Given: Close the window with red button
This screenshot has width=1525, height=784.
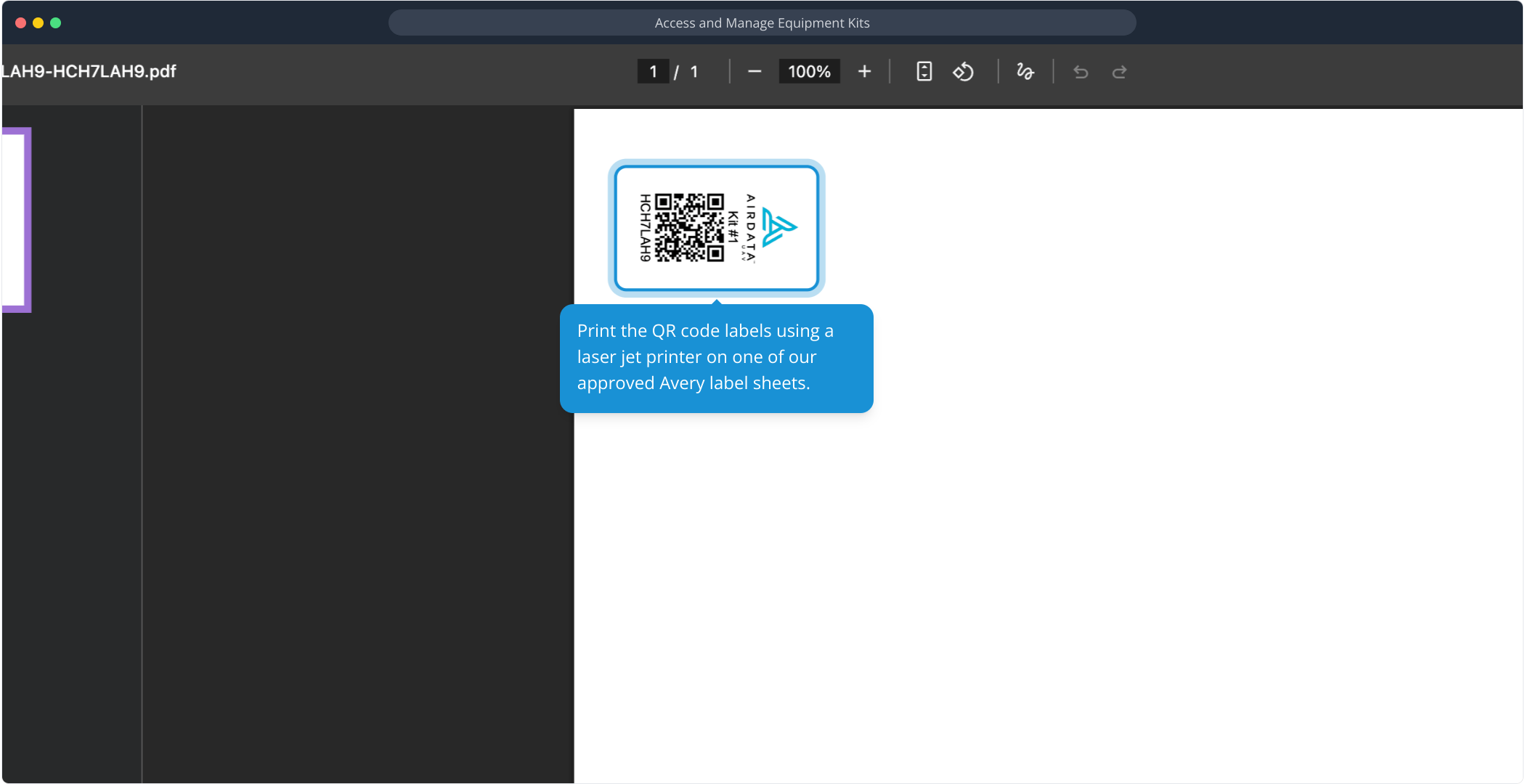Looking at the screenshot, I should [21, 23].
